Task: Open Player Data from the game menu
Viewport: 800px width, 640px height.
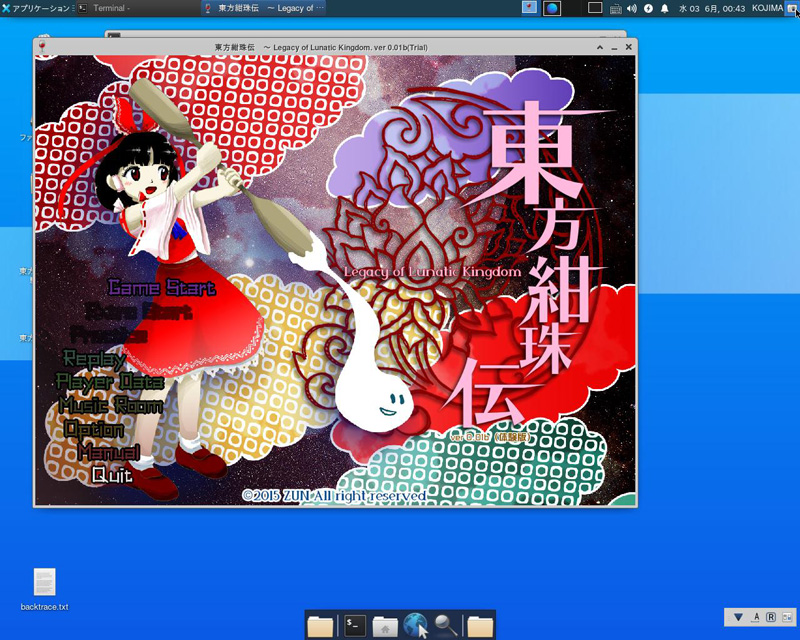Action: [110, 381]
